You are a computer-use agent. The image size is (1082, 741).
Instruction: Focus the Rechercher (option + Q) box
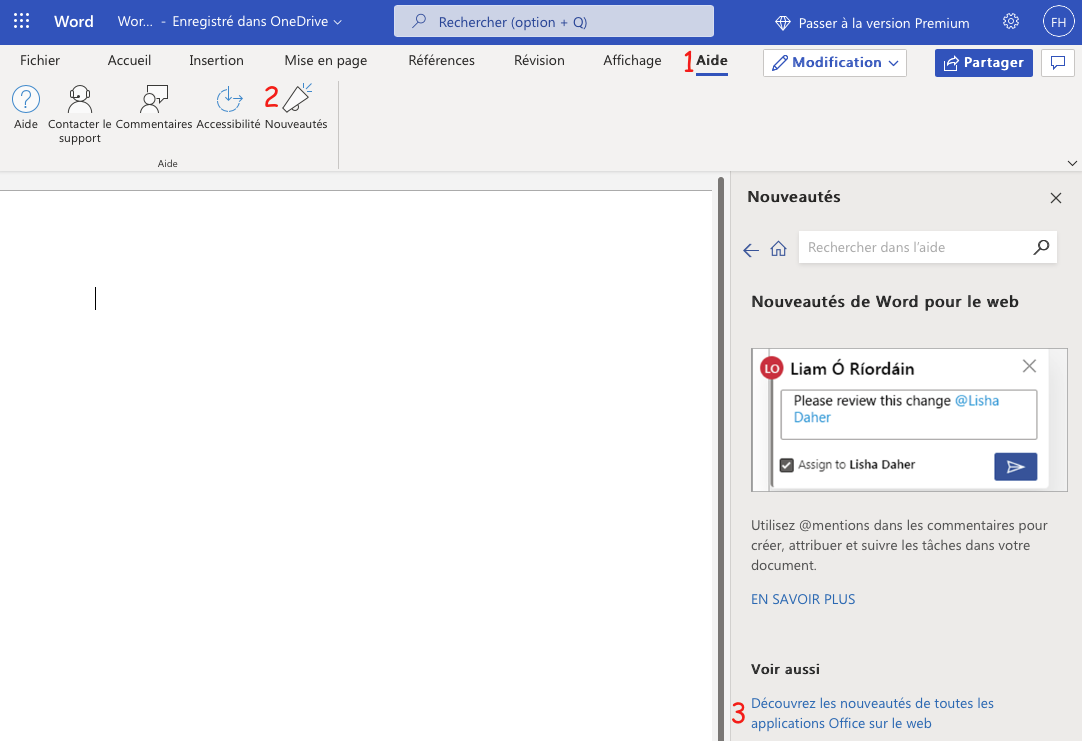553,21
